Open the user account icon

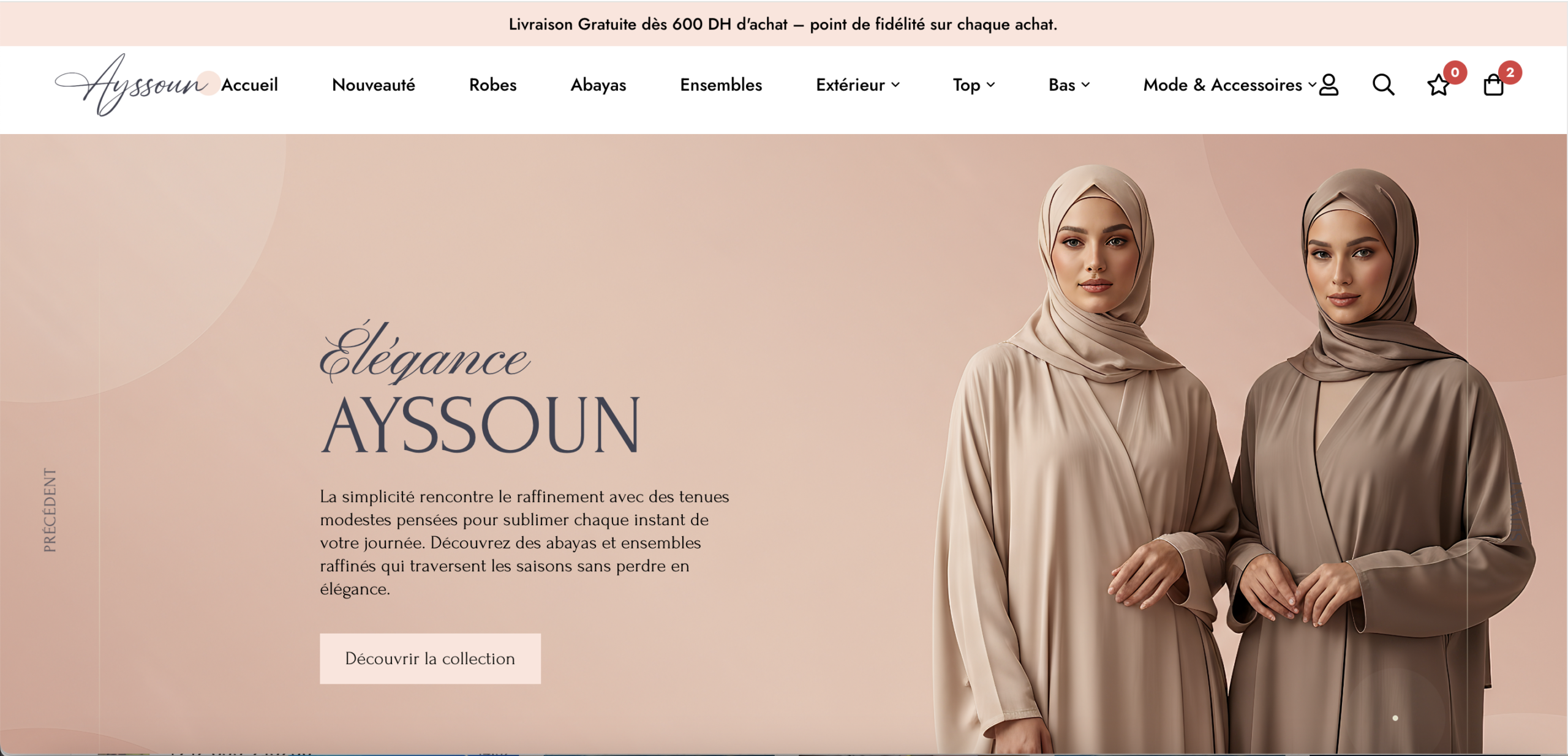pyautogui.click(x=1329, y=84)
